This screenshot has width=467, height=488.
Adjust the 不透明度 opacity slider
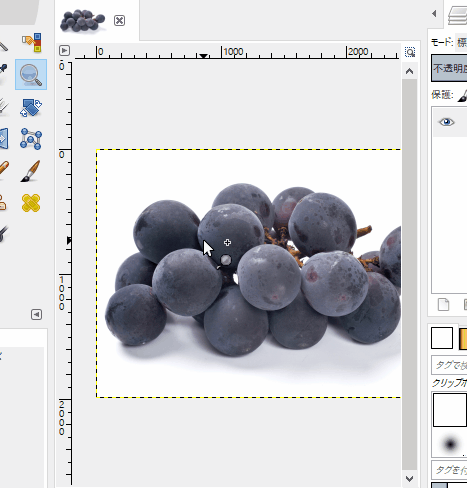(x=449, y=68)
